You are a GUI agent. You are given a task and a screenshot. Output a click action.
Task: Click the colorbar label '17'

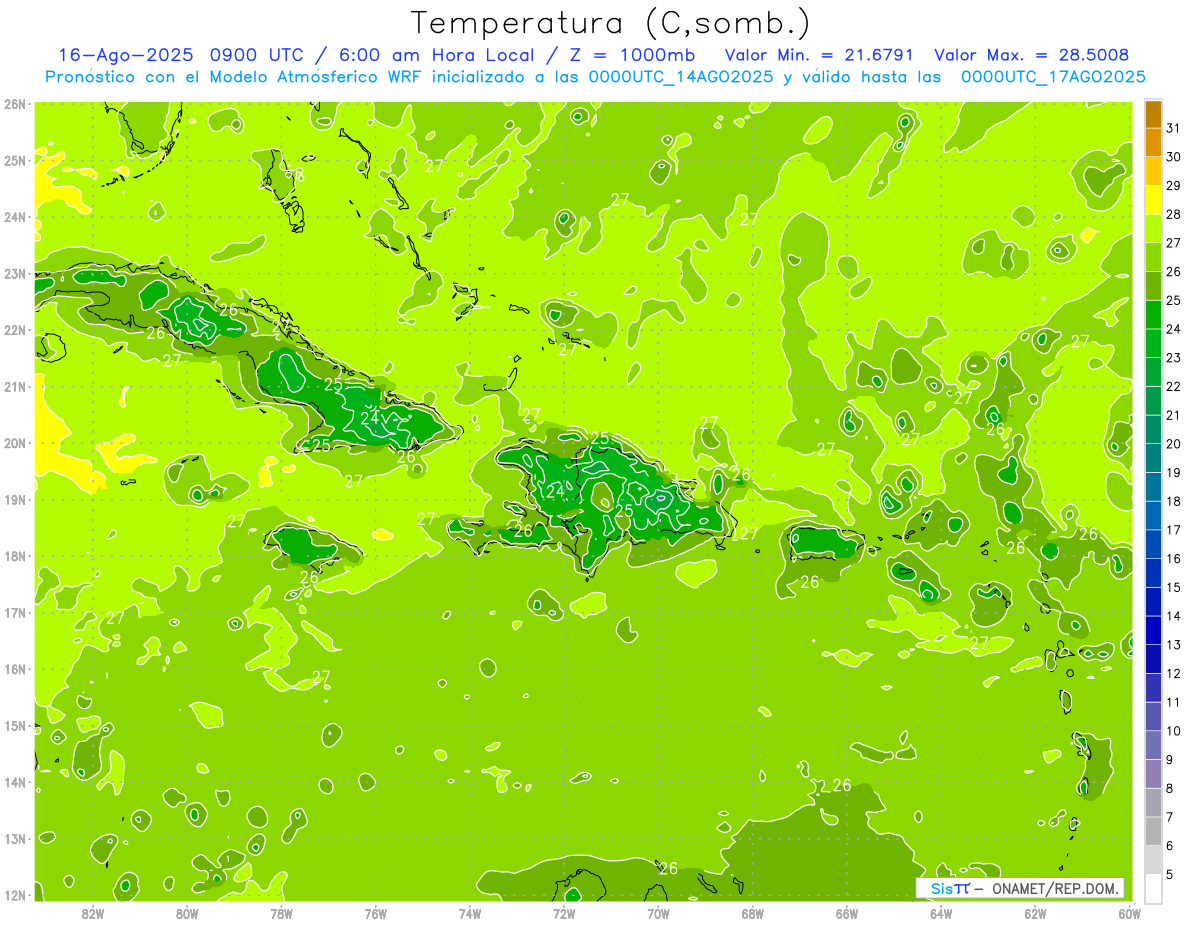pos(1173,529)
